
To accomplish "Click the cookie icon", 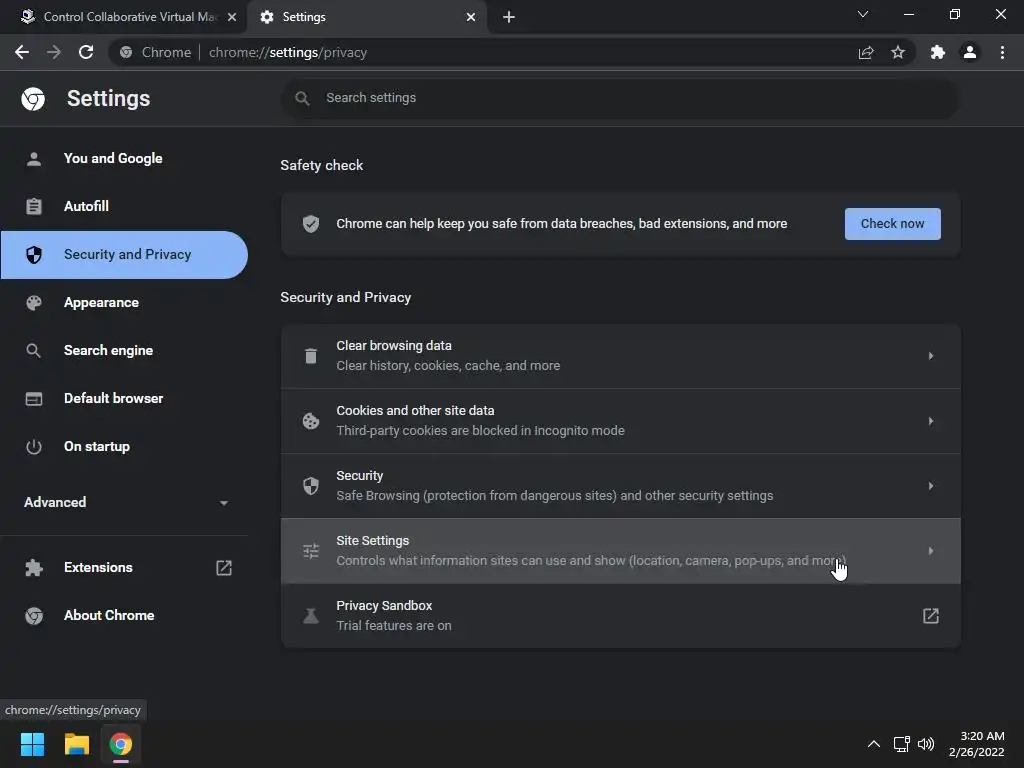I will [311, 421].
